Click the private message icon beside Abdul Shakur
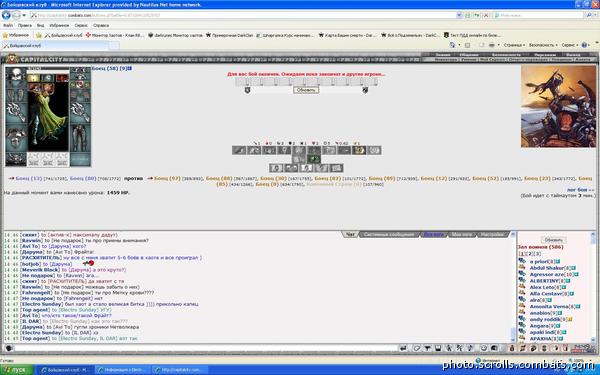This screenshot has width=600, height=375. pos(522,268)
